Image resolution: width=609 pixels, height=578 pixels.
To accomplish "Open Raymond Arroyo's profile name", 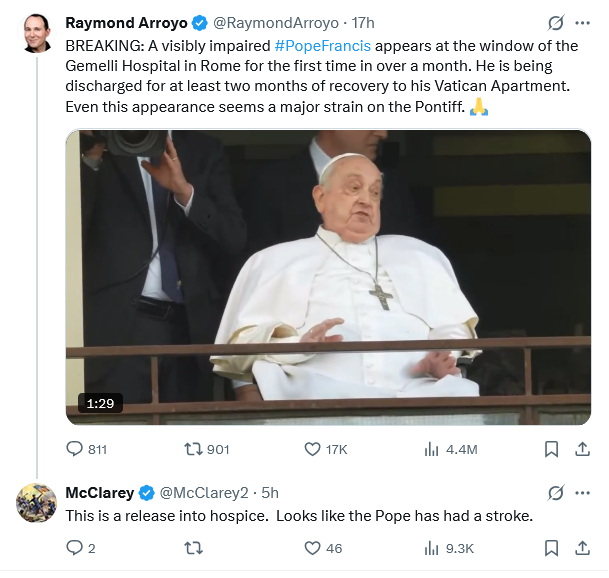I will point(123,22).
